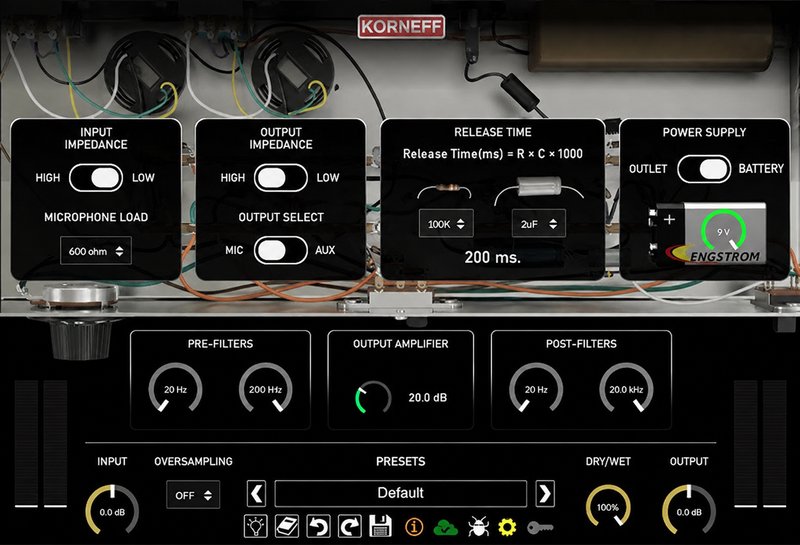The image size is (800, 545).
Task: Click the large black hardware knob
Action: pyautogui.click(x=81, y=337)
